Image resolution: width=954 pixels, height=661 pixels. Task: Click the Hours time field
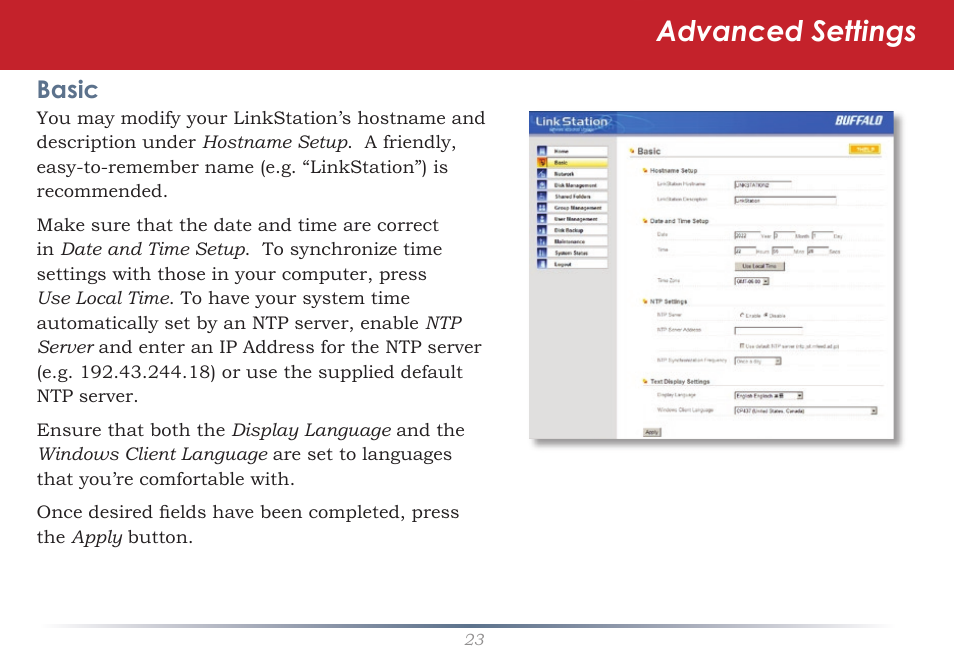(x=745, y=251)
